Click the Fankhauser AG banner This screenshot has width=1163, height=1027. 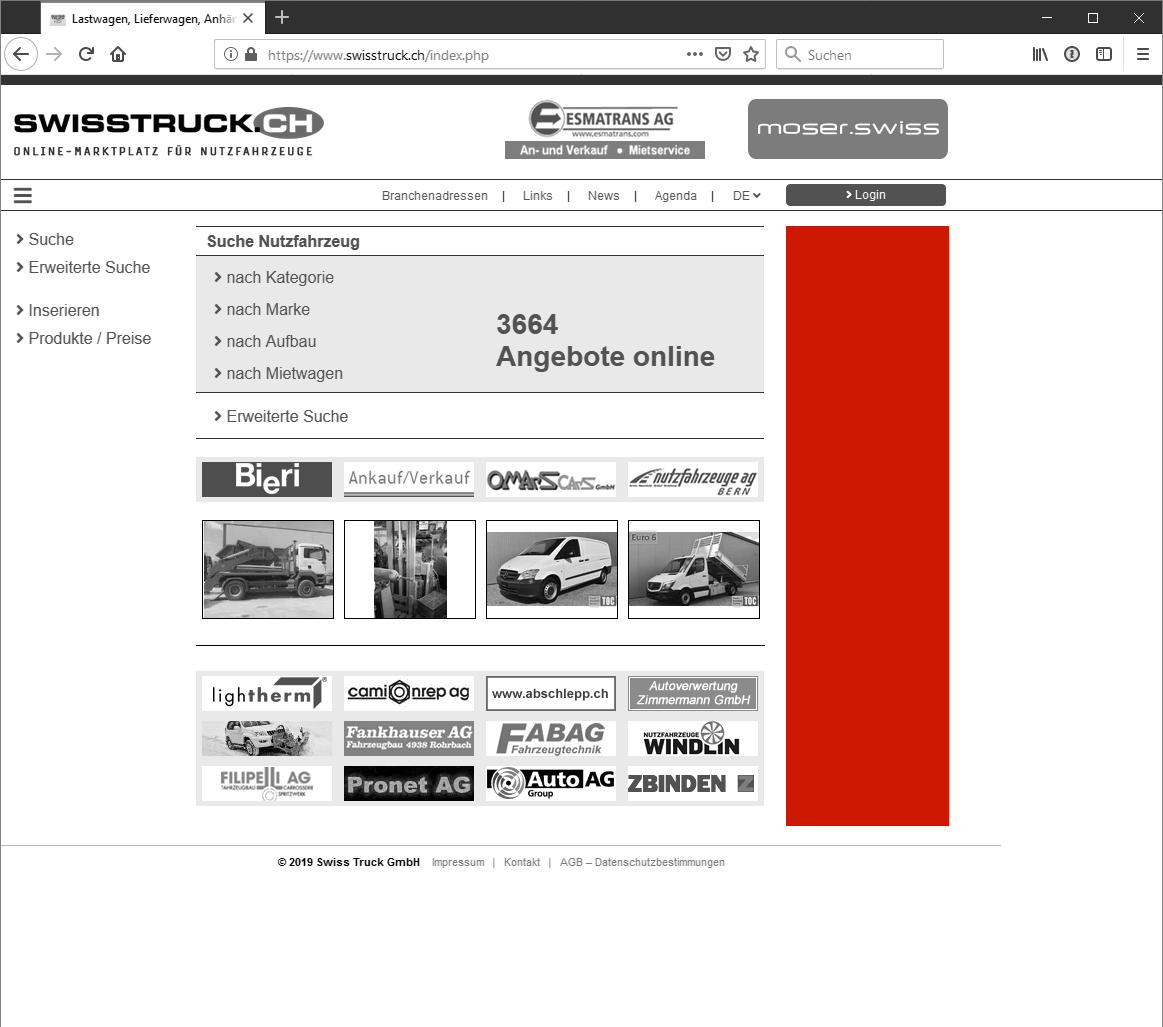pyautogui.click(x=409, y=739)
